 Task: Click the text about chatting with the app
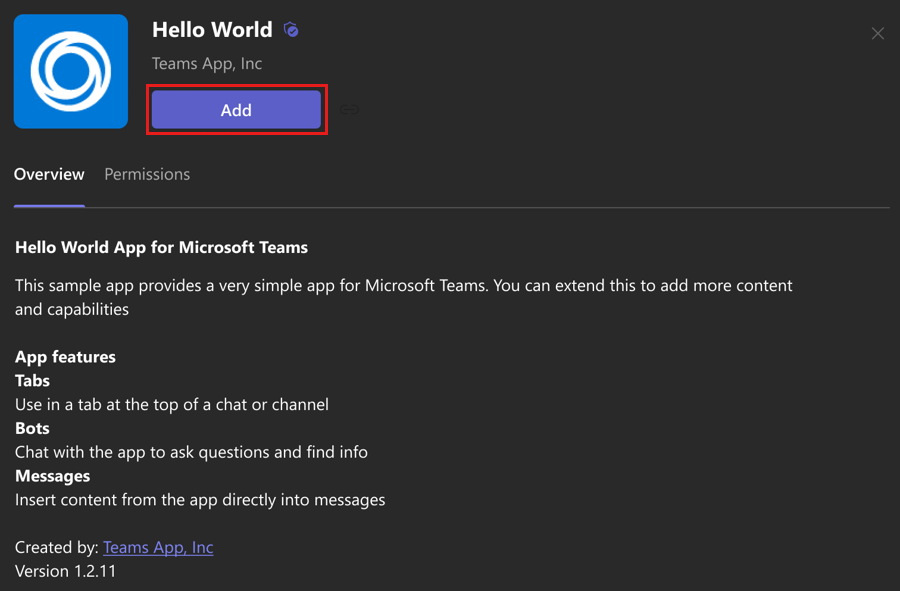click(191, 452)
